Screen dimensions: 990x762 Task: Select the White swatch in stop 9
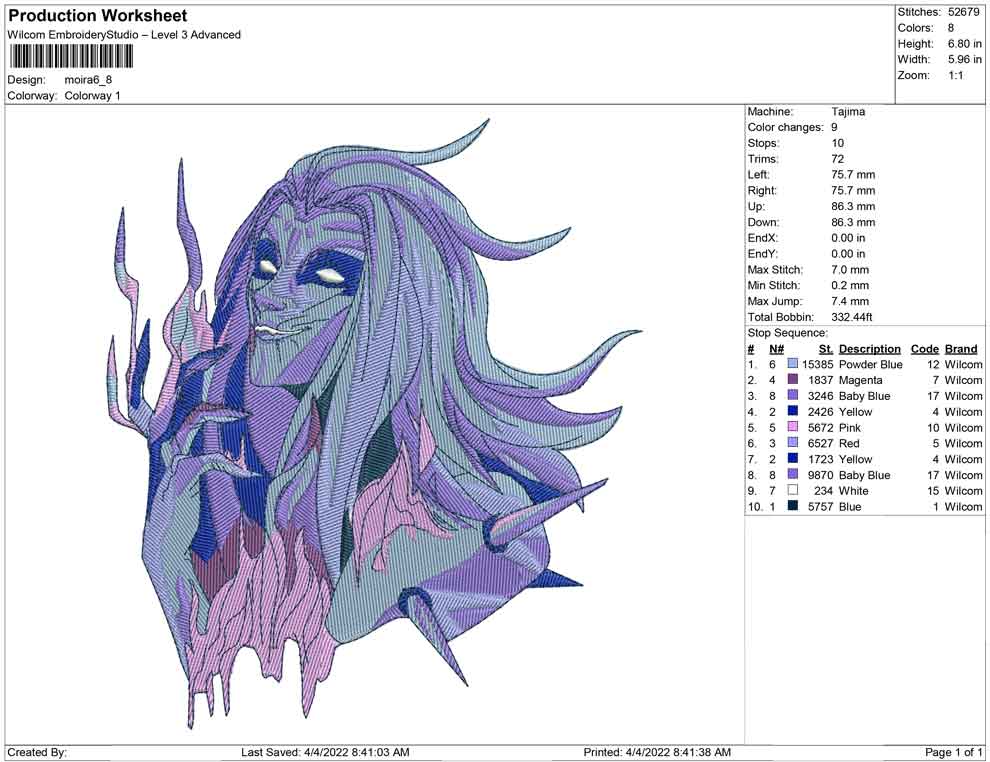click(x=793, y=491)
